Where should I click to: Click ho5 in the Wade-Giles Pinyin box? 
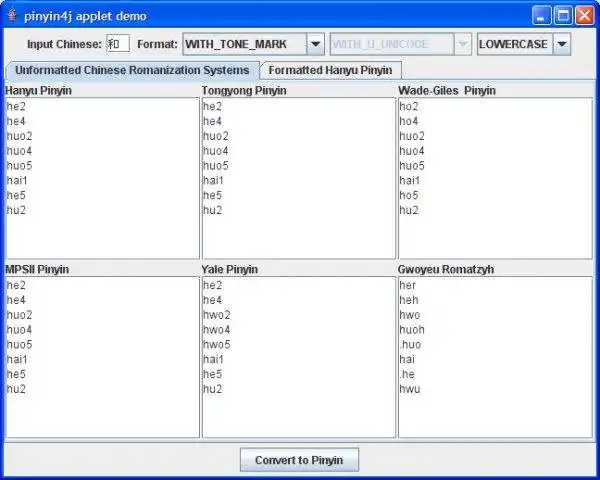pyautogui.click(x=409, y=195)
